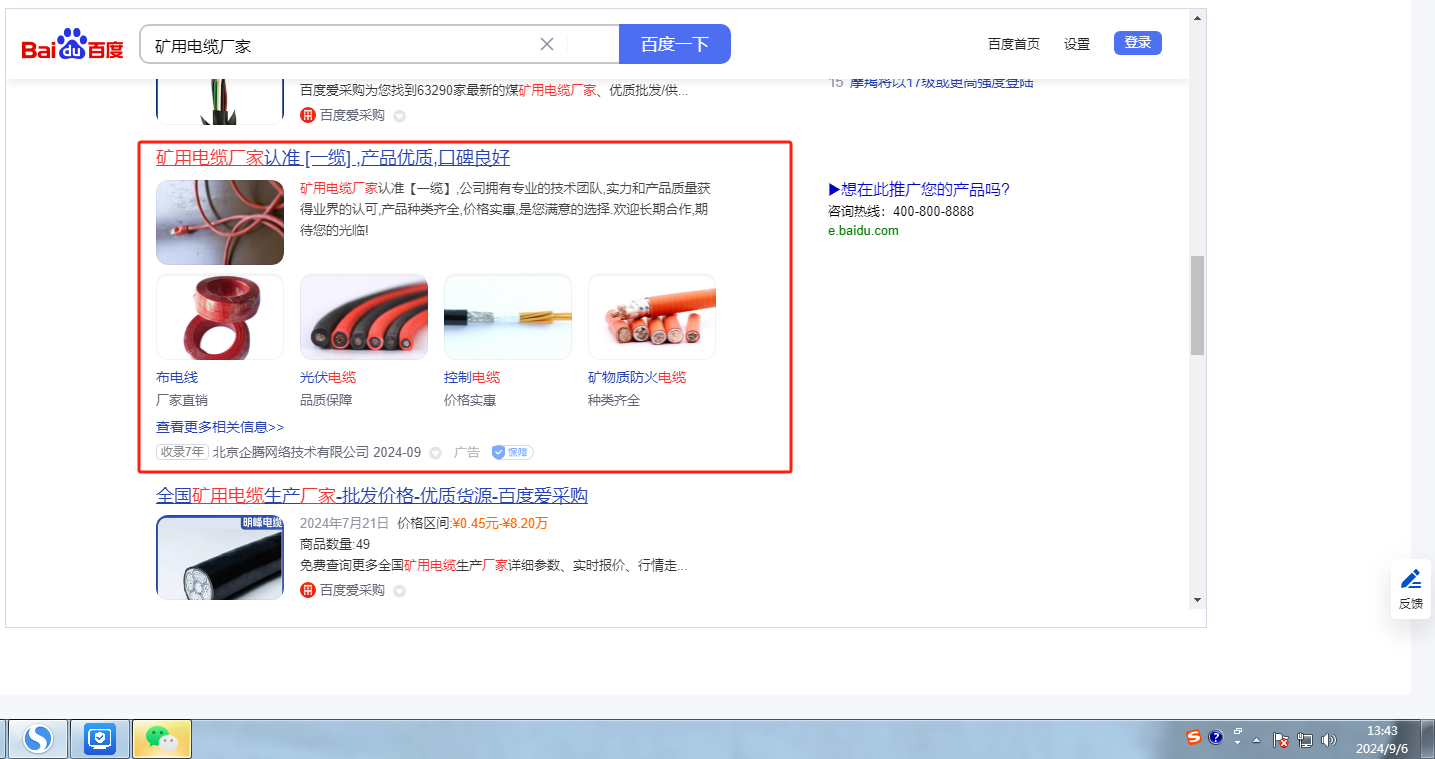This screenshot has width=1435, height=759.
Task: Click the 价格实惠 caption
Action: (470, 401)
